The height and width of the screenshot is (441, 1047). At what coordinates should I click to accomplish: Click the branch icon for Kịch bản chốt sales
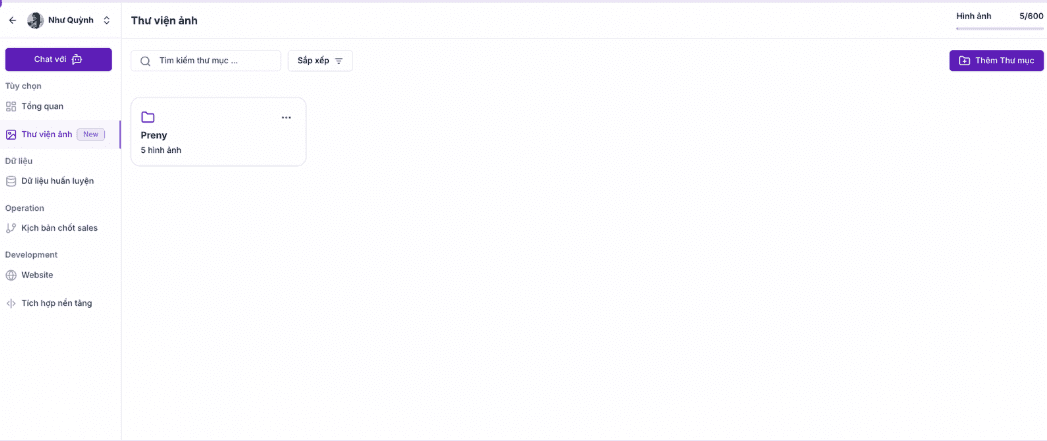(x=11, y=228)
